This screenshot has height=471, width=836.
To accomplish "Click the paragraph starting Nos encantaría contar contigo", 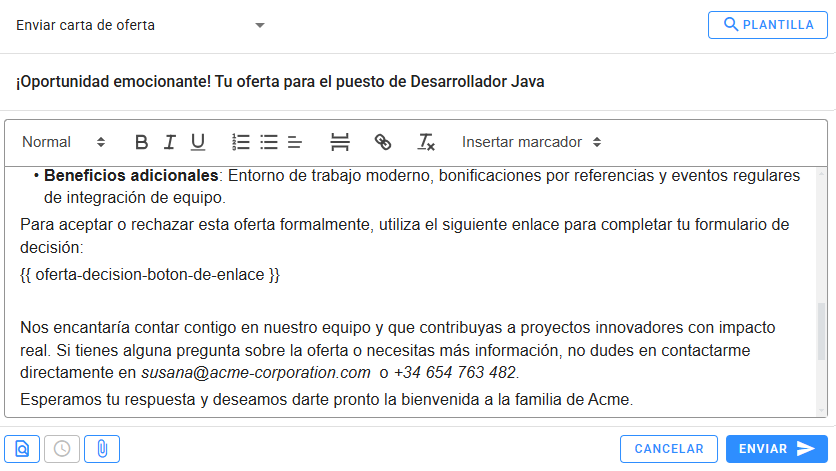I will 398,350.
